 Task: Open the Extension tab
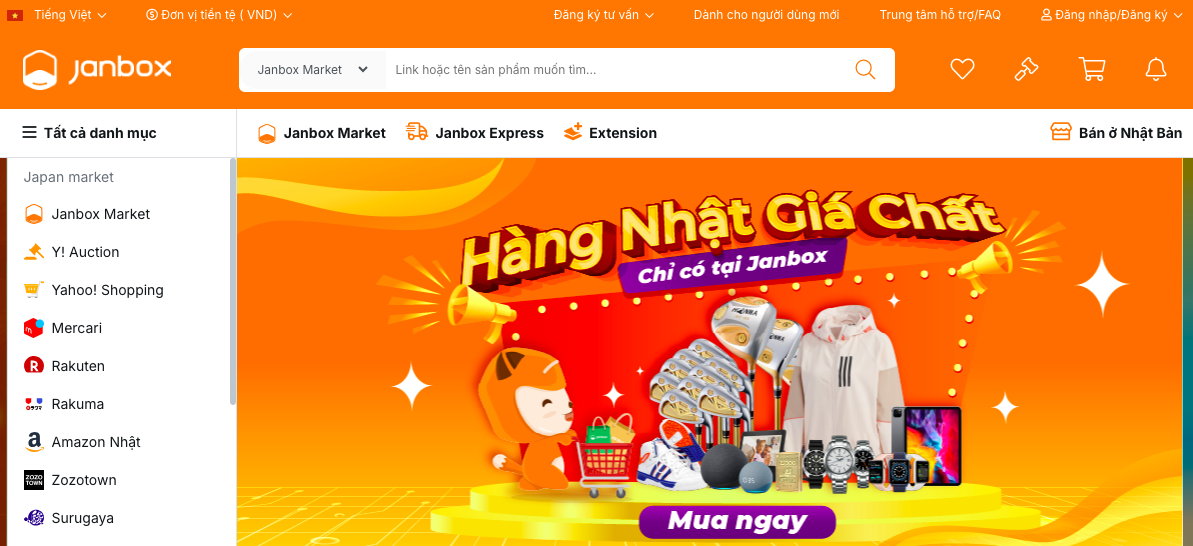click(x=609, y=133)
